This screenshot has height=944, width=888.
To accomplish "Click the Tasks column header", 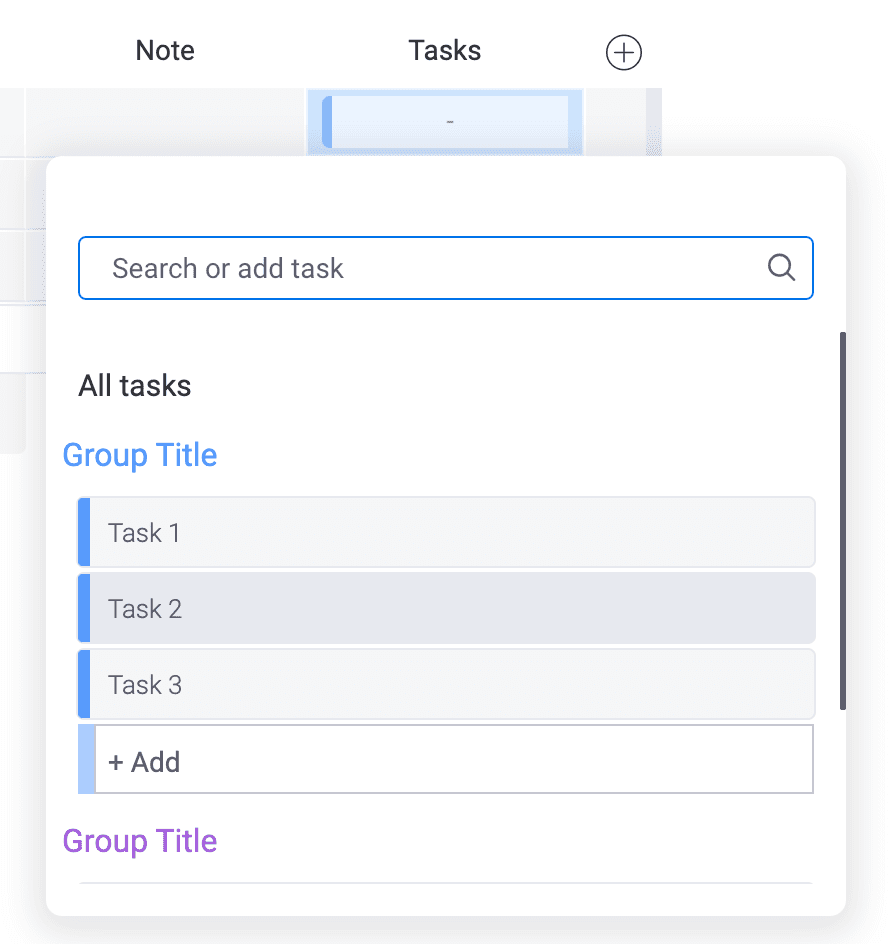I will pos(445,51).
